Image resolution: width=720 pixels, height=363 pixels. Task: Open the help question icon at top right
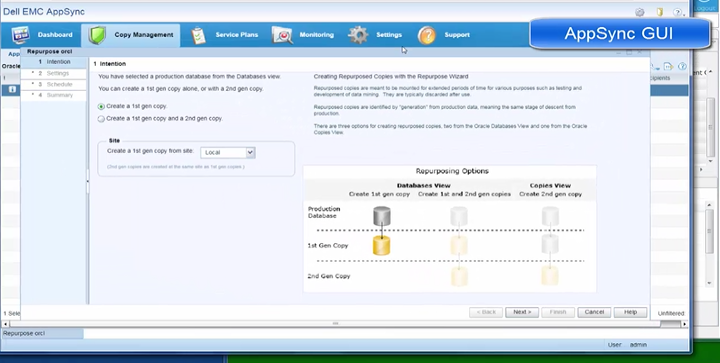[x=678, y=12]
